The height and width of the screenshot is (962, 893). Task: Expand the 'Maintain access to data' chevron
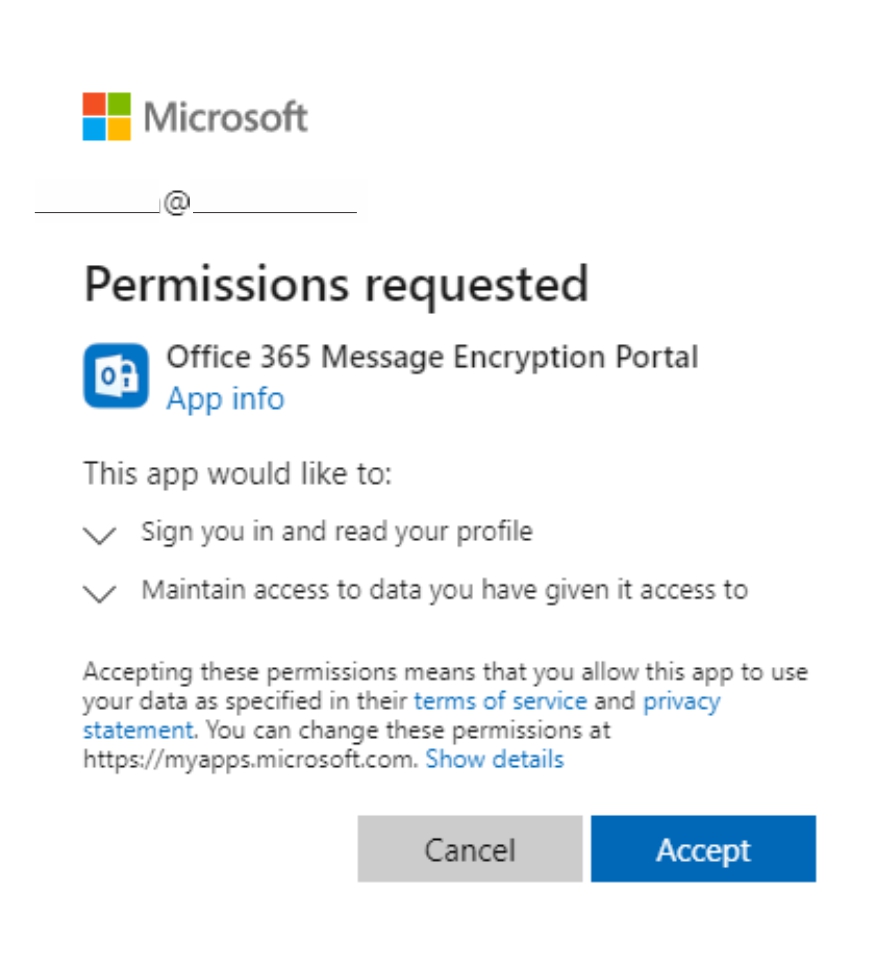tap(100, 593)
